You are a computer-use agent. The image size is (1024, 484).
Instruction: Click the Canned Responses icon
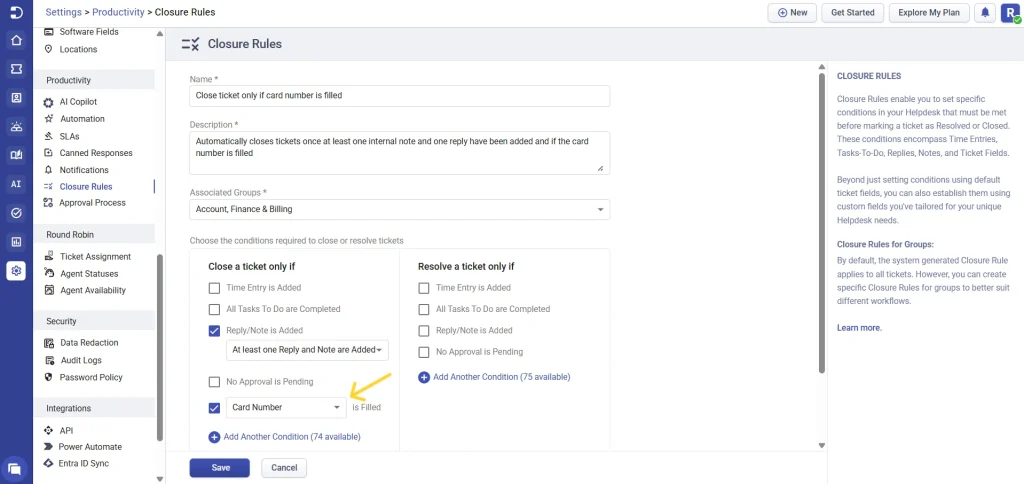48,153
